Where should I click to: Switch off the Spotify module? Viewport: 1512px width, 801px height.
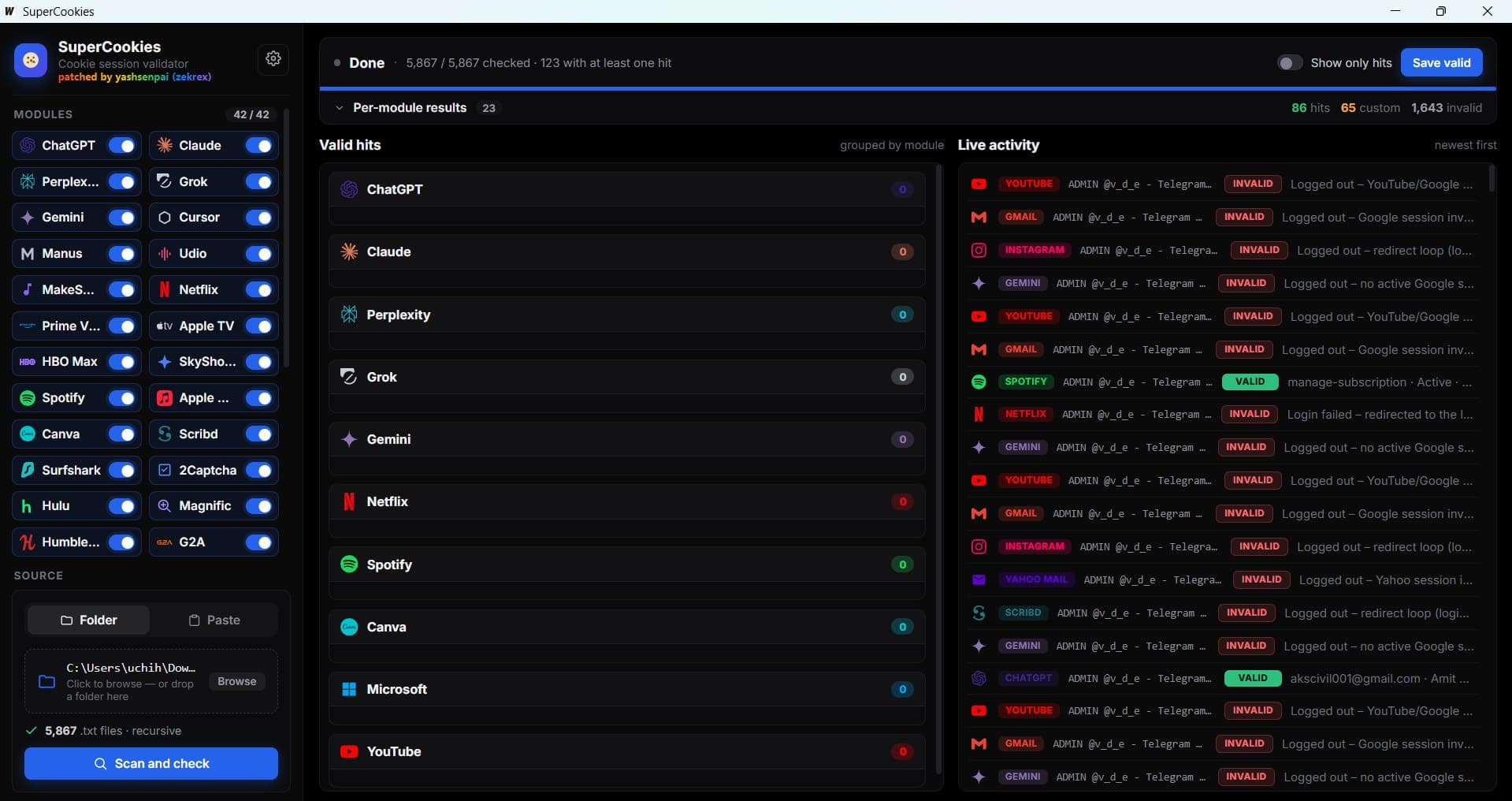point(122,398)
